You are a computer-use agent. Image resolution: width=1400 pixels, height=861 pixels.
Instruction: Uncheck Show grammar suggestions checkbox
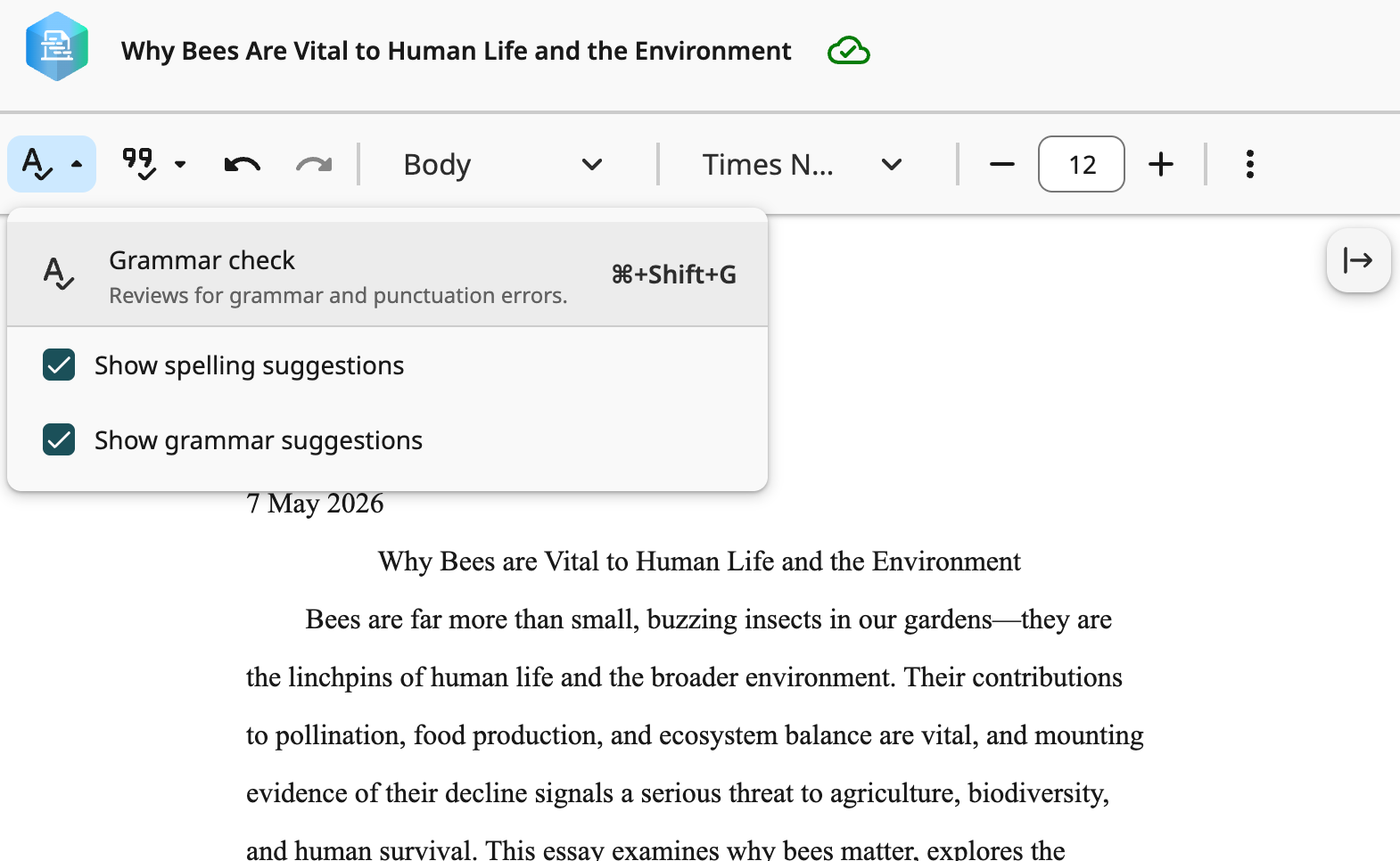pyautogui.click(x=59, y=440)
